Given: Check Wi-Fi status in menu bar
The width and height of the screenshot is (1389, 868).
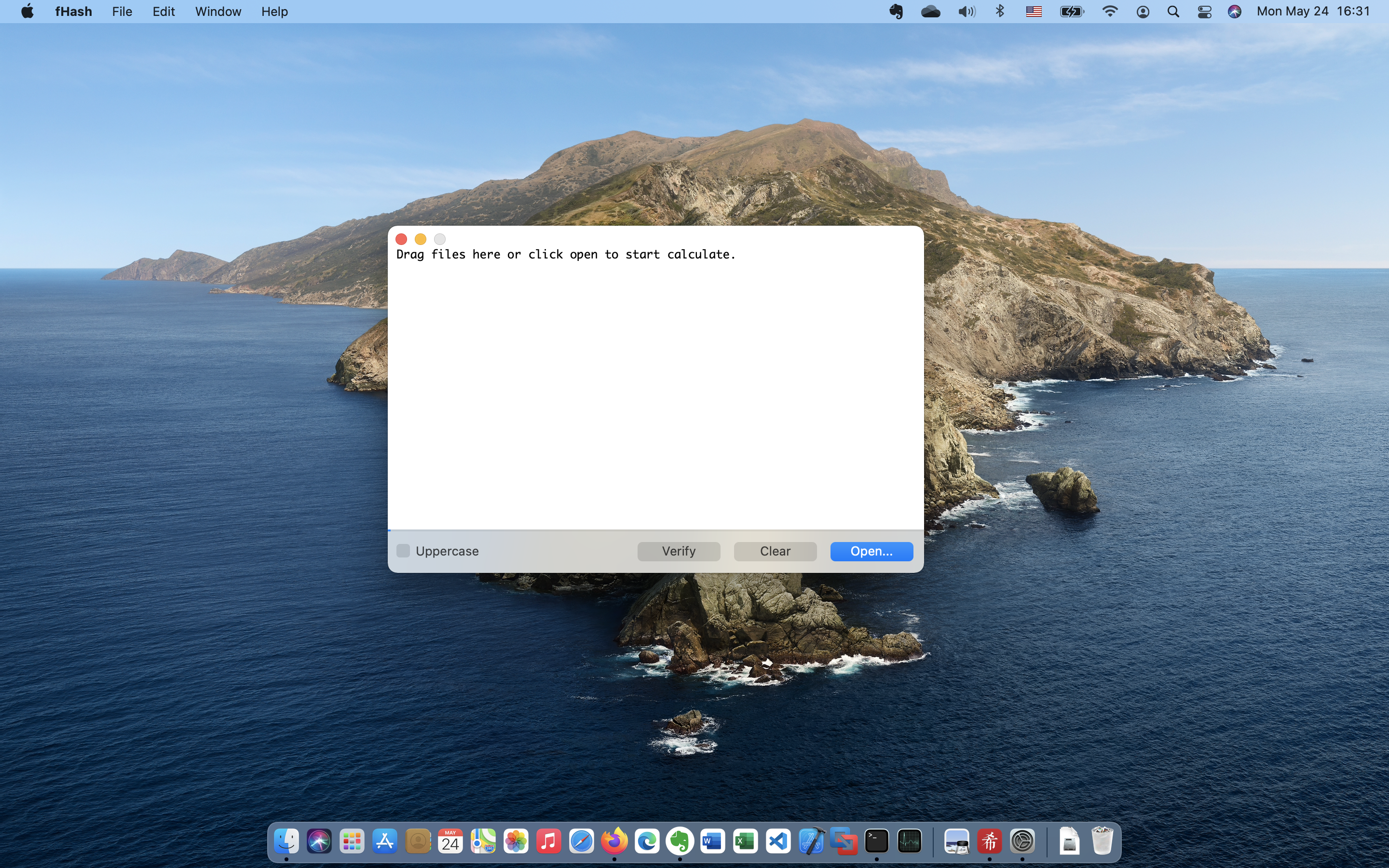Looking at the screenshot, I should point(1110,11).
